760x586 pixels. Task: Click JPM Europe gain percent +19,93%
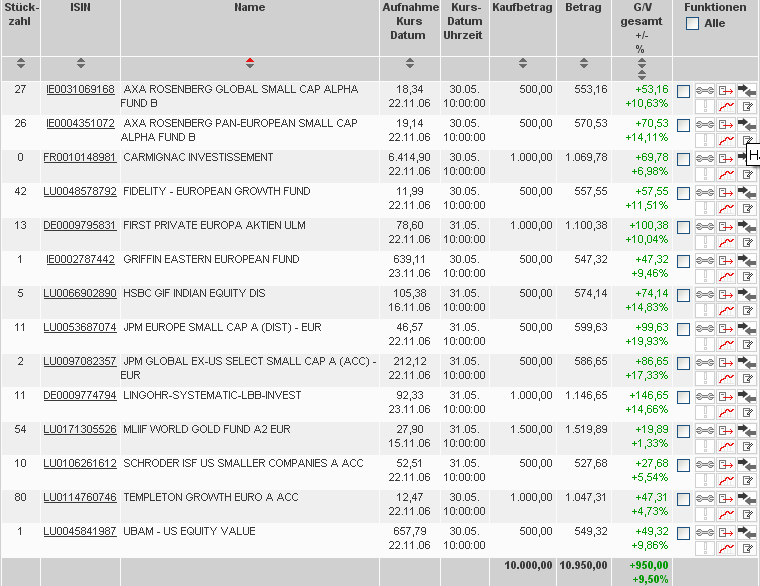[647, 341]
